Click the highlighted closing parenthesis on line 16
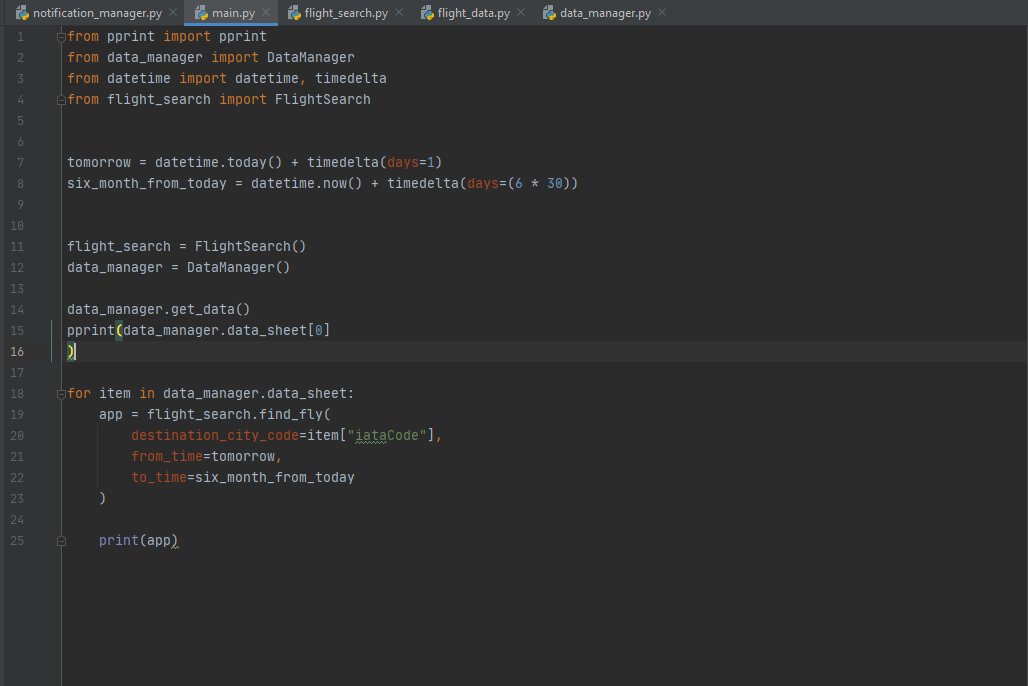Screen dimensions: 1028x686 point(70,352)
